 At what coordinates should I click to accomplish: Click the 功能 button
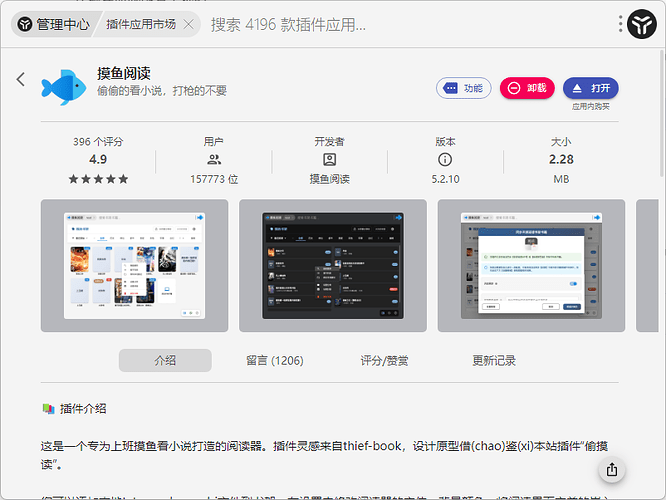click(x=463, y=88)
